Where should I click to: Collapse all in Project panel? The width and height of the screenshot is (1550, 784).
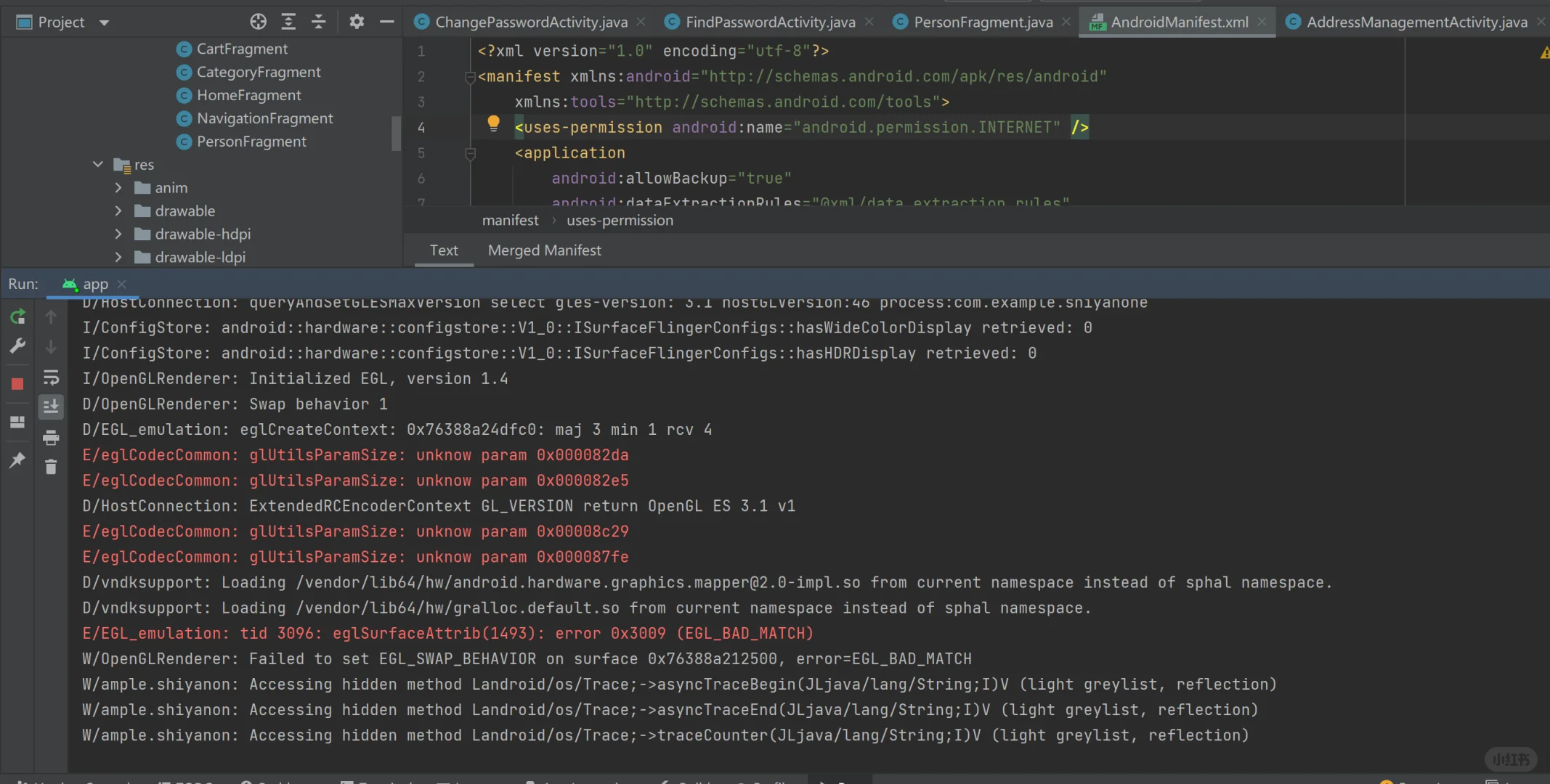318,22
